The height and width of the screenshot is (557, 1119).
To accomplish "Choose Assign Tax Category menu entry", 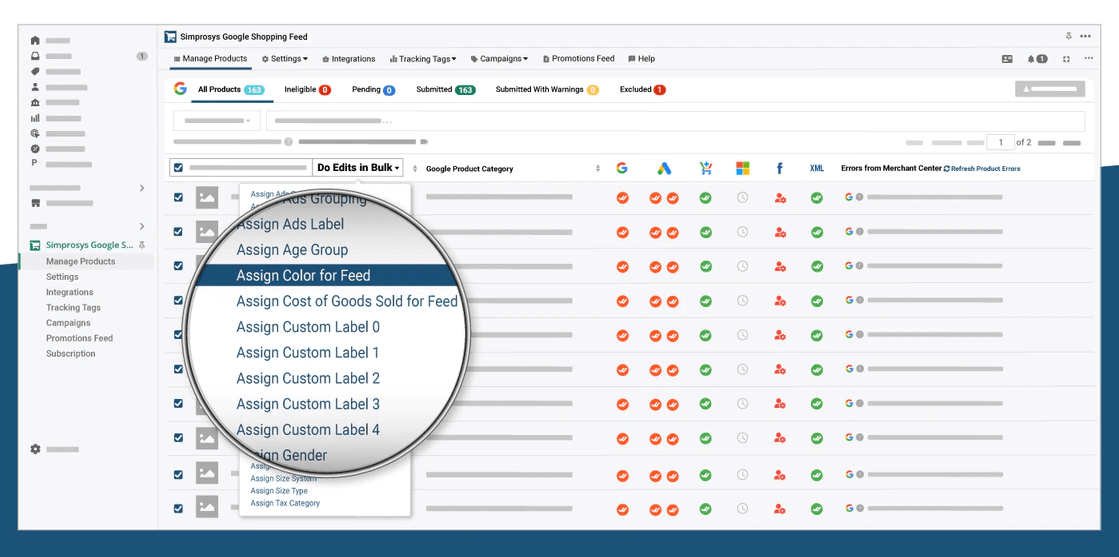I will [285, 503].
